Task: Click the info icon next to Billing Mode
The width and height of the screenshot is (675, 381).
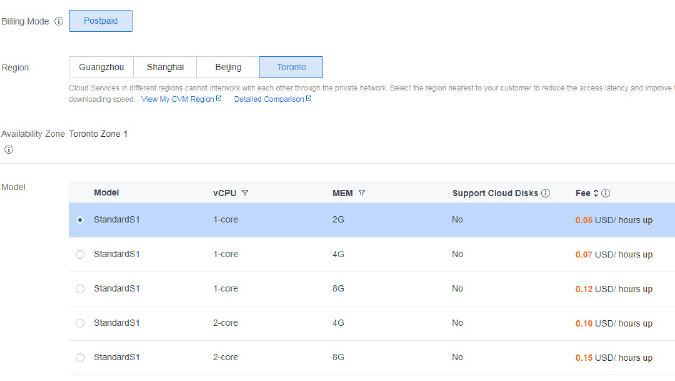Action: pyautogui.click(x=59, y=21)
